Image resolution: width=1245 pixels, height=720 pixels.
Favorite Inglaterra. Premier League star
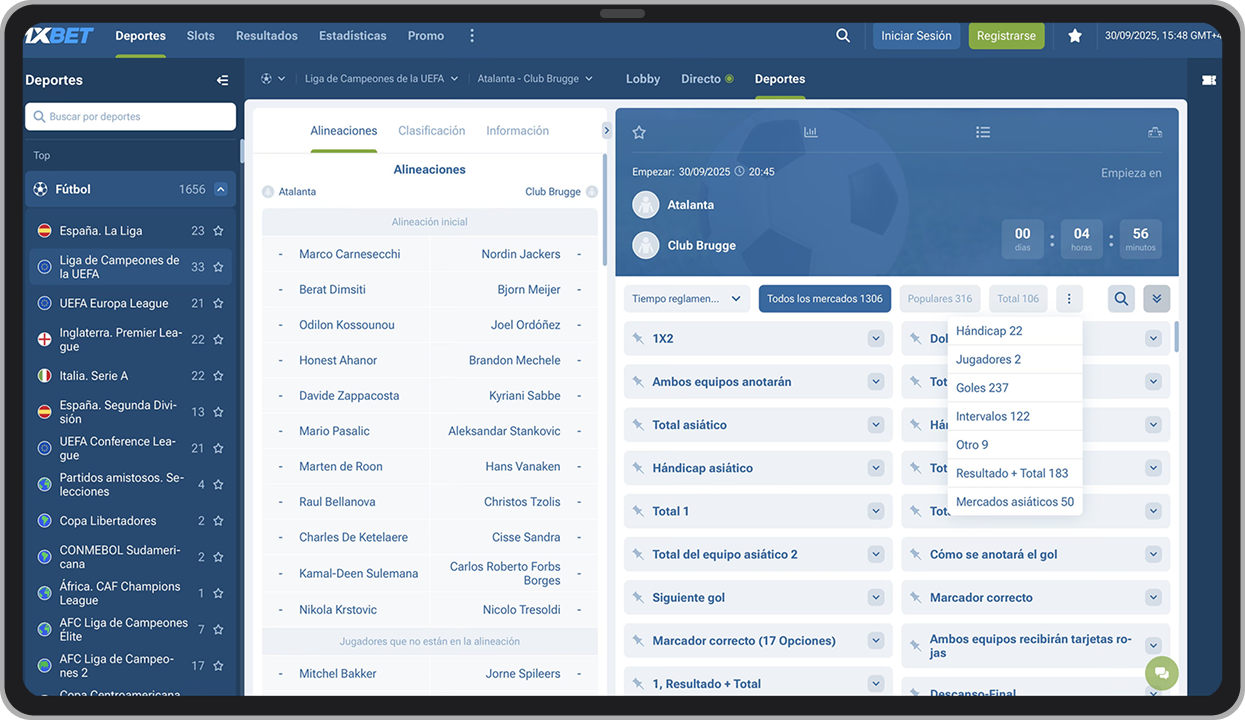pos(218,340)
